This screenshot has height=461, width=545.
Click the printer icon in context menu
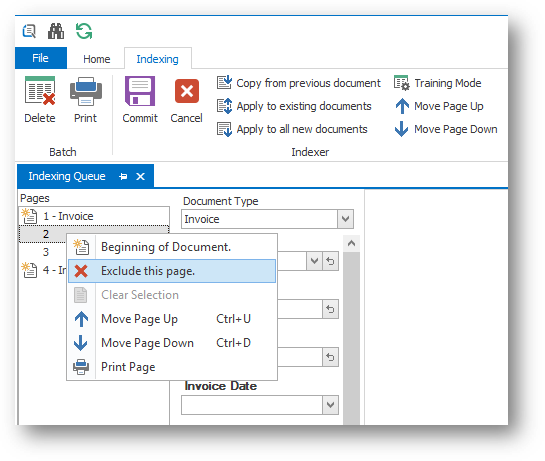[81, 367]
